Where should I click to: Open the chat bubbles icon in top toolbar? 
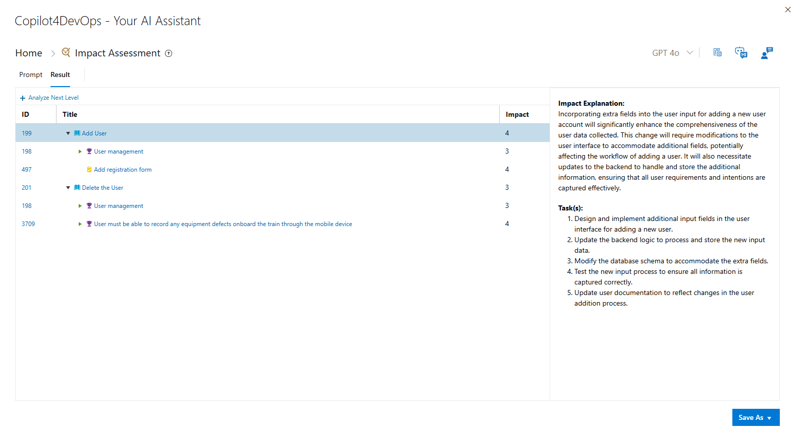[741, 52]
